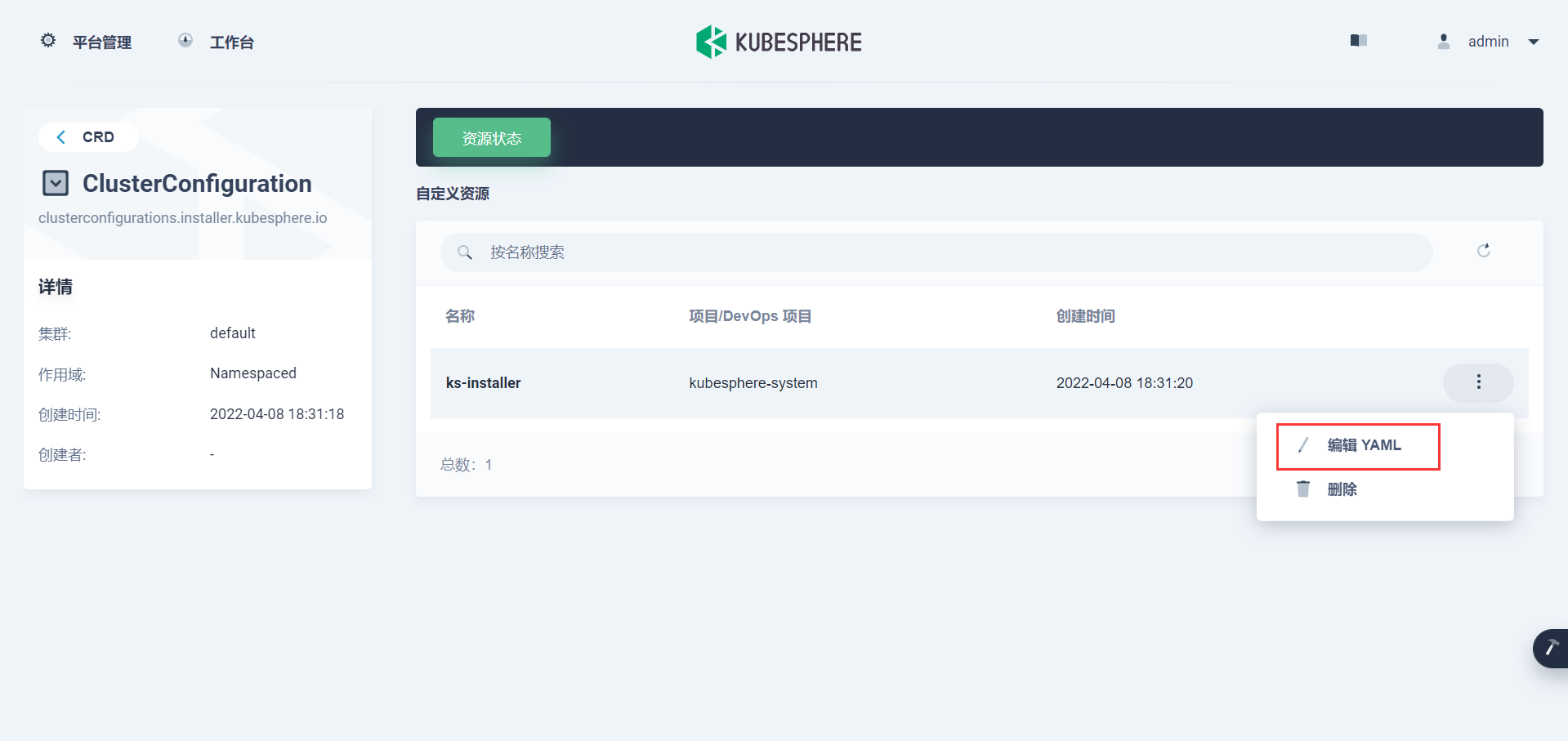Open more options for ks-installer row

pos(1478,382)
